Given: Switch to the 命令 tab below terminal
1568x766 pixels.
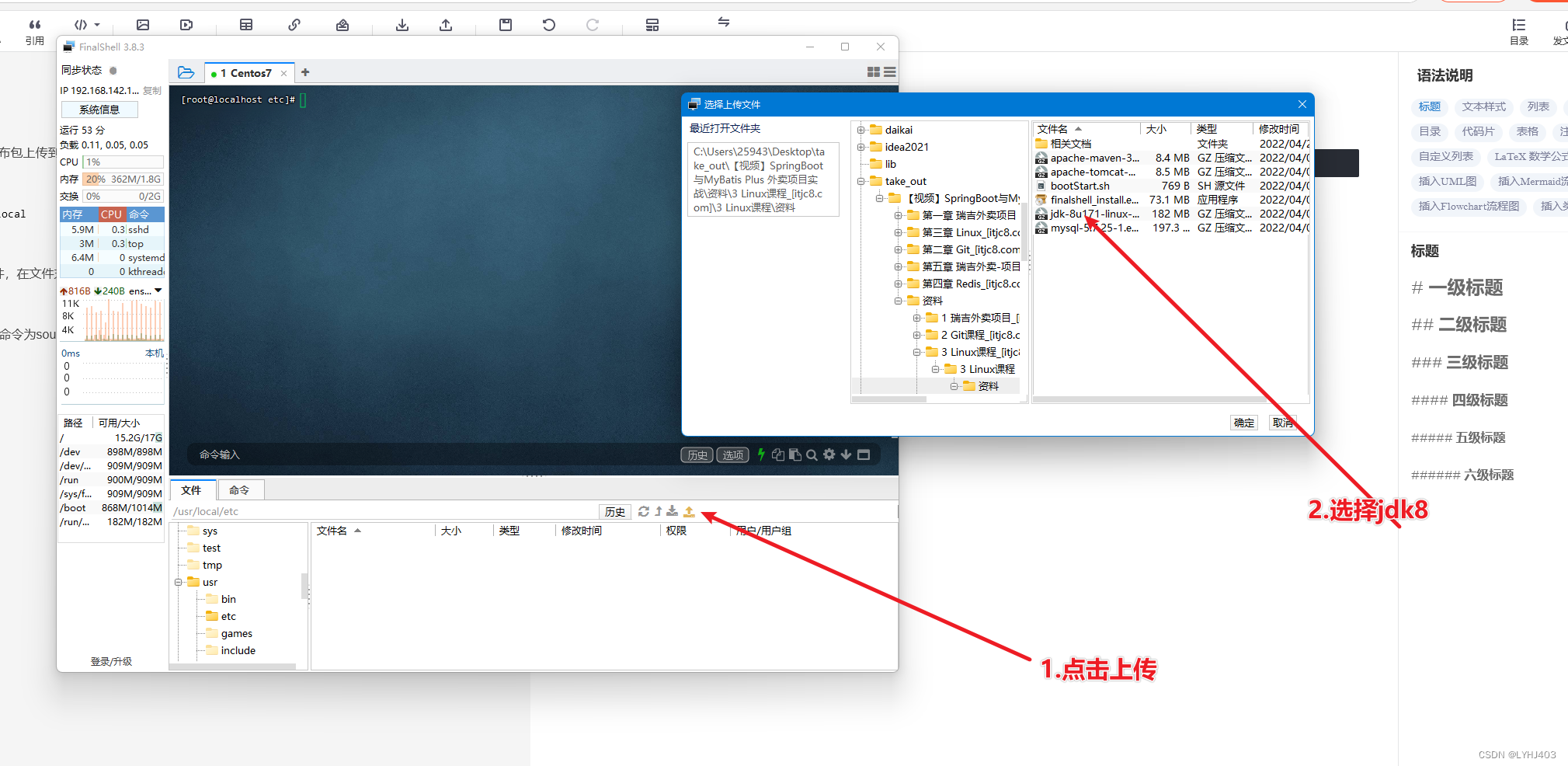Looking at the screenshot, I should (x=240, y=490).
